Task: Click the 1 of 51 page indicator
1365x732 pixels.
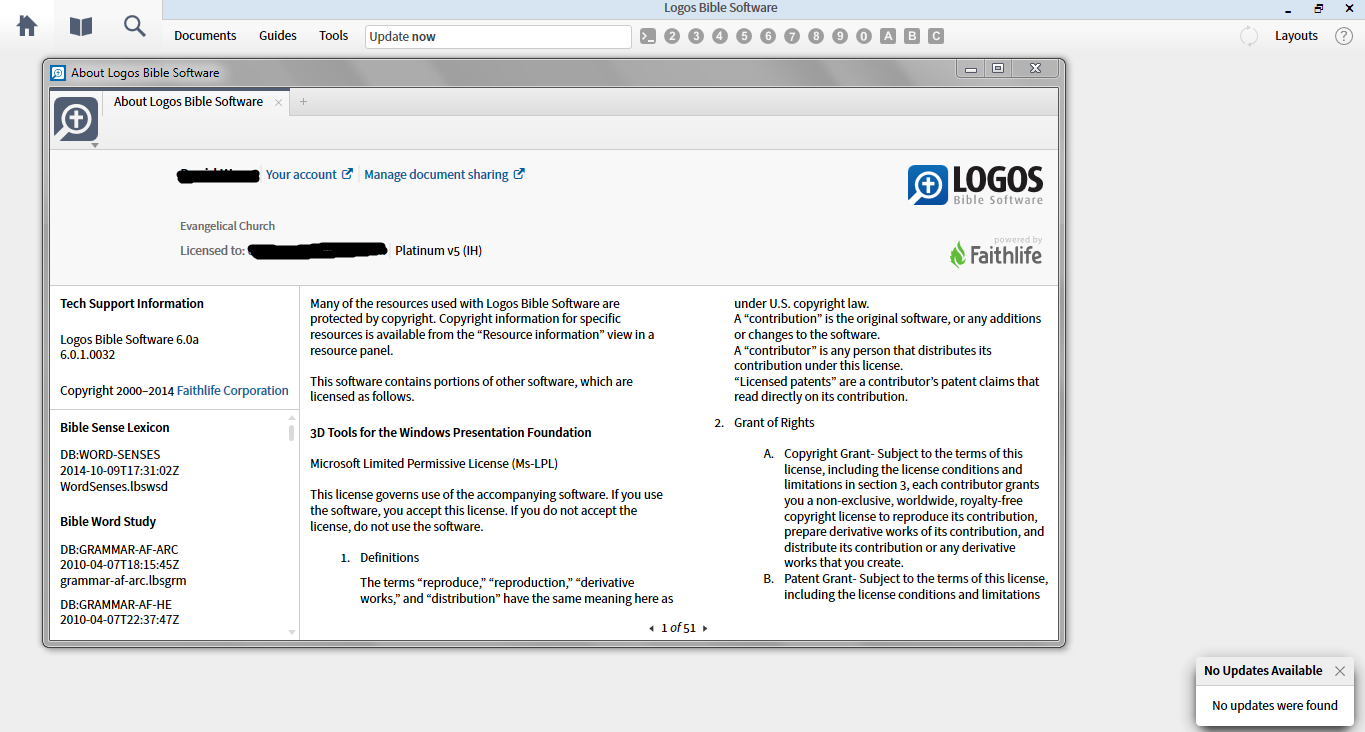Action: click(x=678, y=628)
